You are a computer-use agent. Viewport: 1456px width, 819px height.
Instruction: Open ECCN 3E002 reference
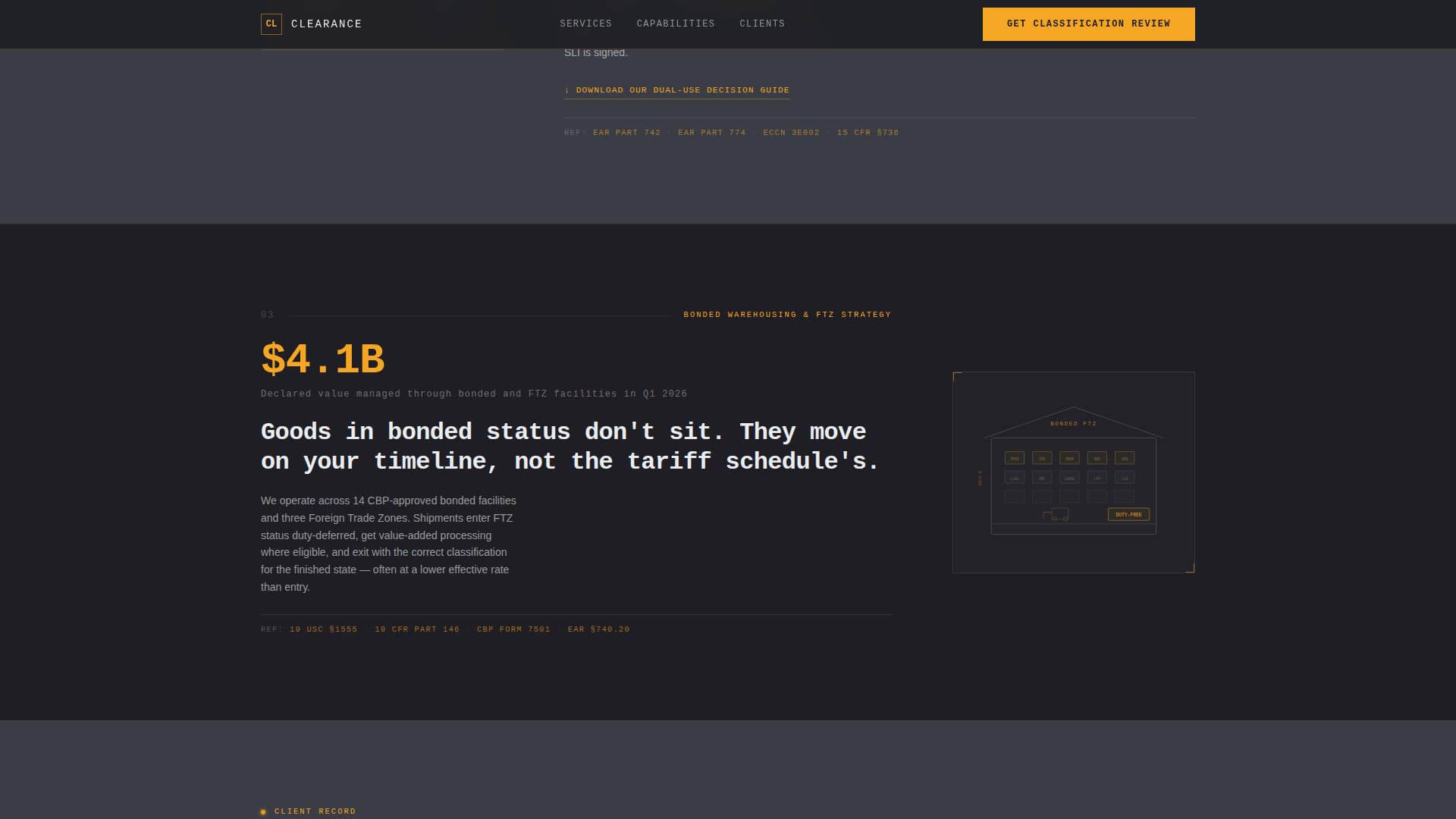(x=791, y=133)
